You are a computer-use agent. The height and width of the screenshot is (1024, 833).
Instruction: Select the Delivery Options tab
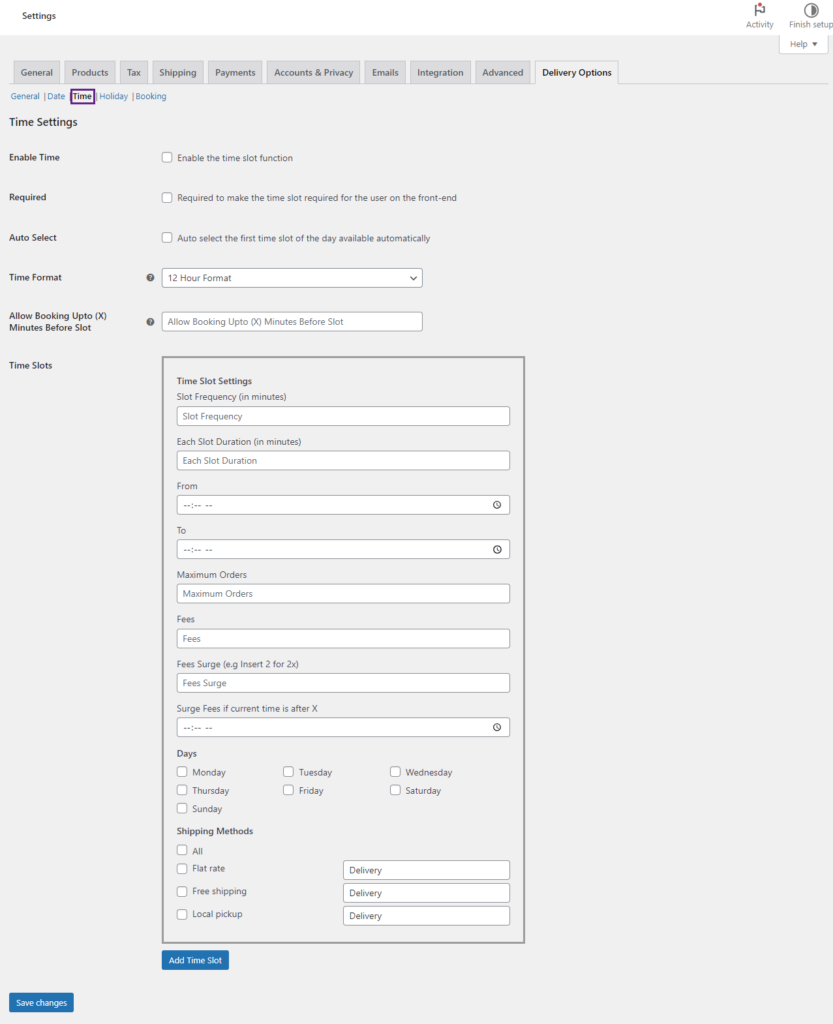point(576,72)
